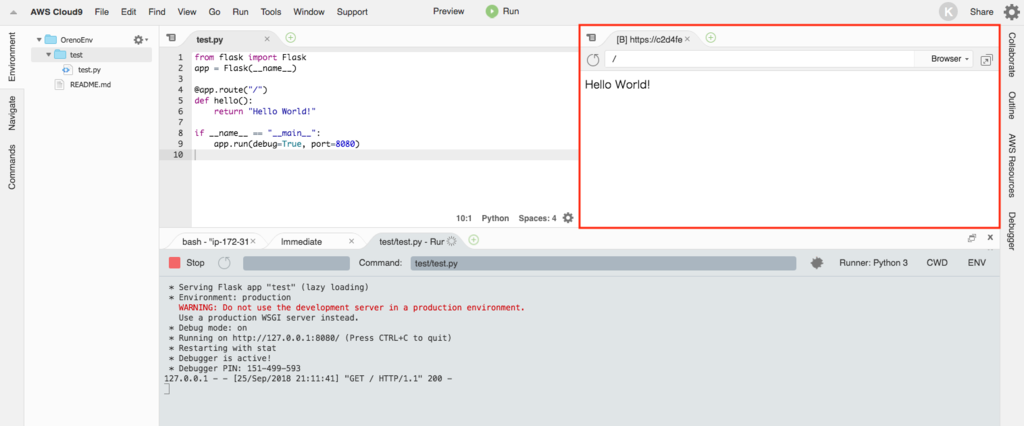This screenshot has width=1024, height=426.
Task: Click the red Stop icon
Action: (x=174, y=263)
